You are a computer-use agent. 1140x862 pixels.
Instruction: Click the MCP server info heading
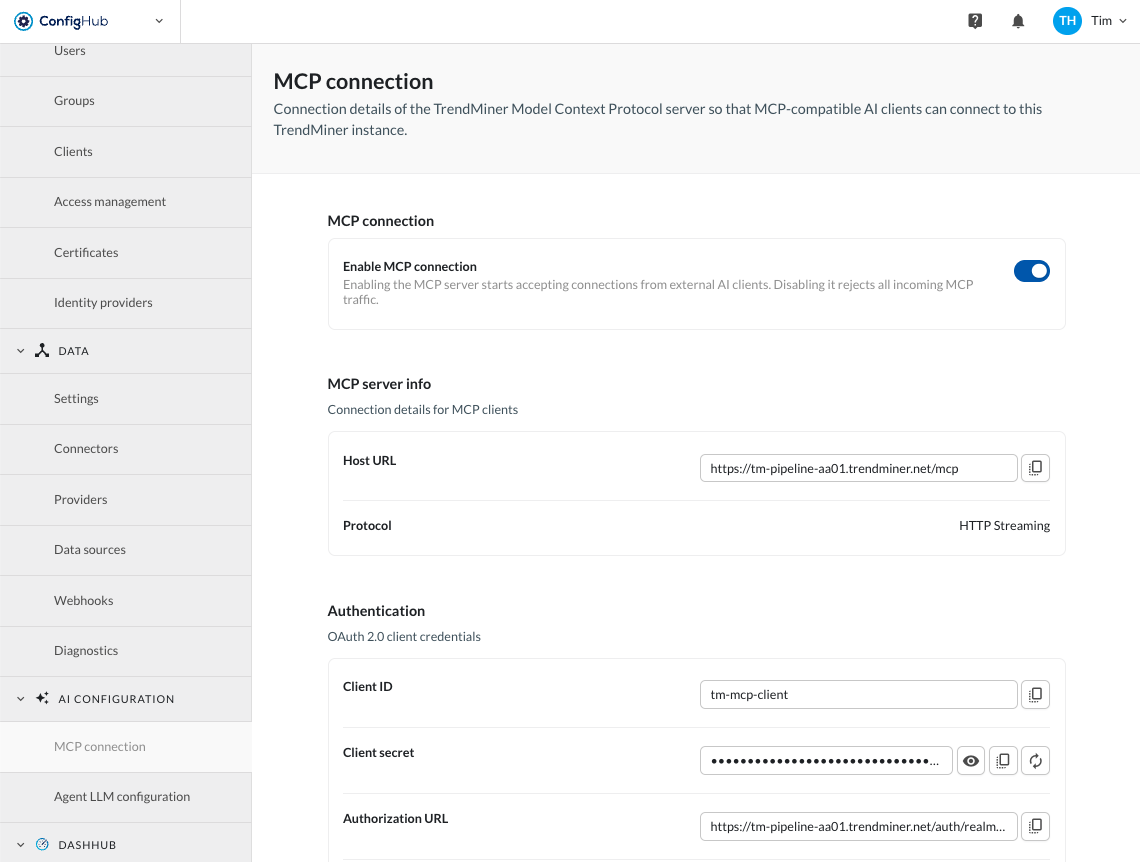click(x=379, y=384)
